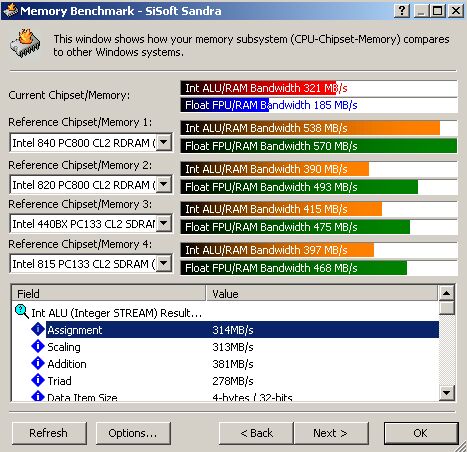Open the Options... dialog
The height and width of the screenshot is (452, 467).
tap(133, 433)
